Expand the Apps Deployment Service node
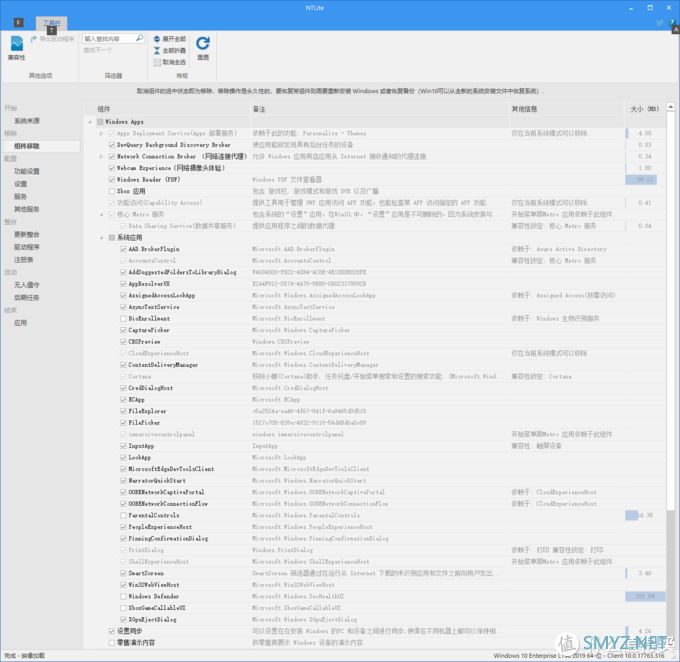Screen dimensions: 680x662 [x=101, y=133]
